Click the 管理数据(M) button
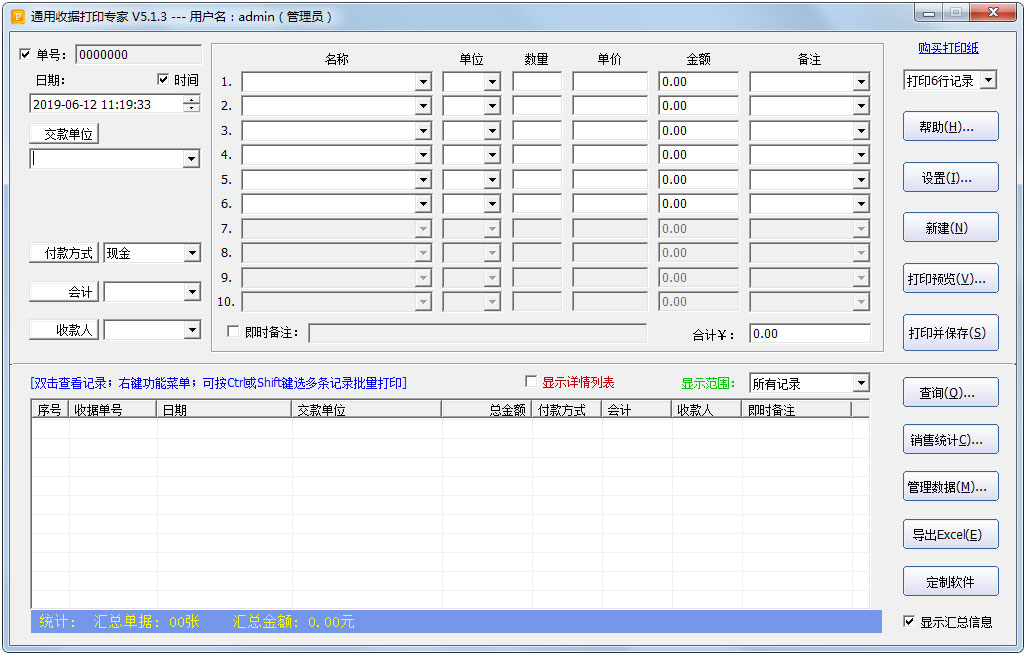Screen dimensions: 1028x655 (950, 486)
